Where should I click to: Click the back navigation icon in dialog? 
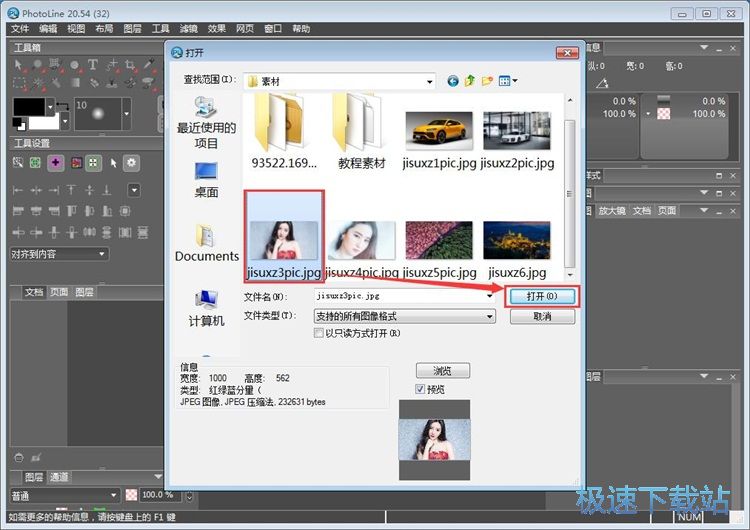(453, 80)
